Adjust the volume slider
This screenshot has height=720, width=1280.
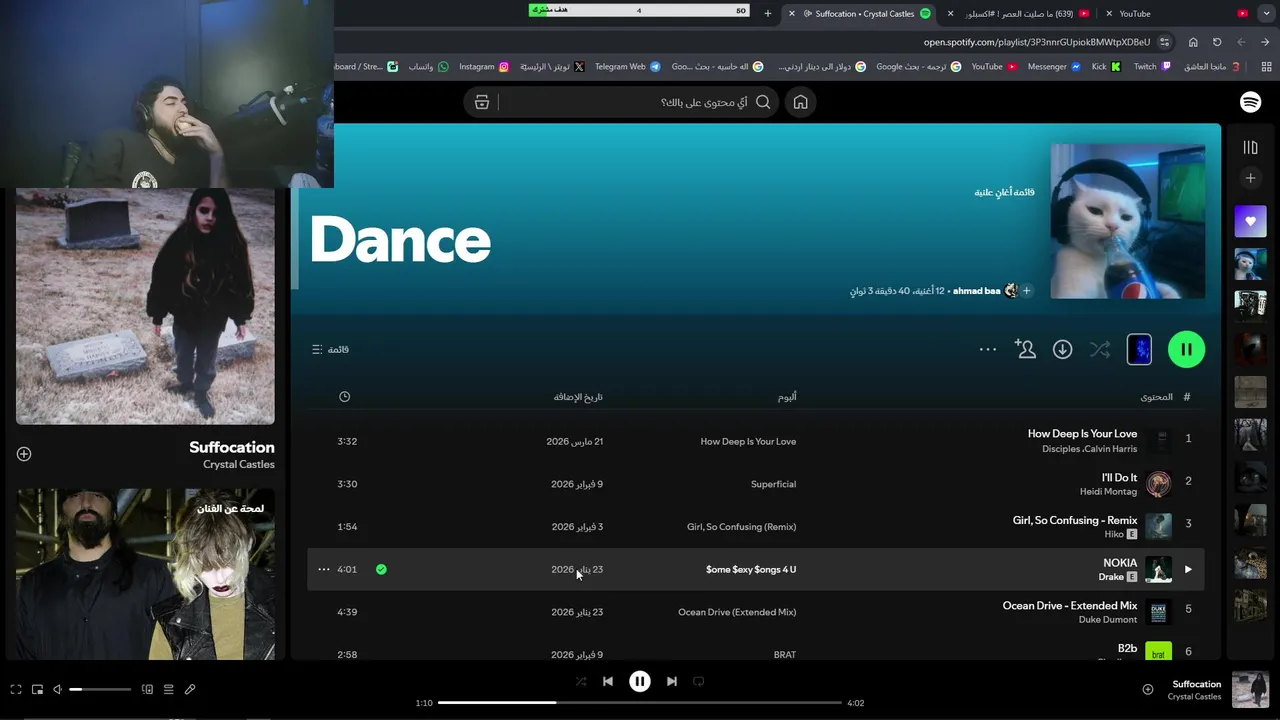(x=100, y=689)
